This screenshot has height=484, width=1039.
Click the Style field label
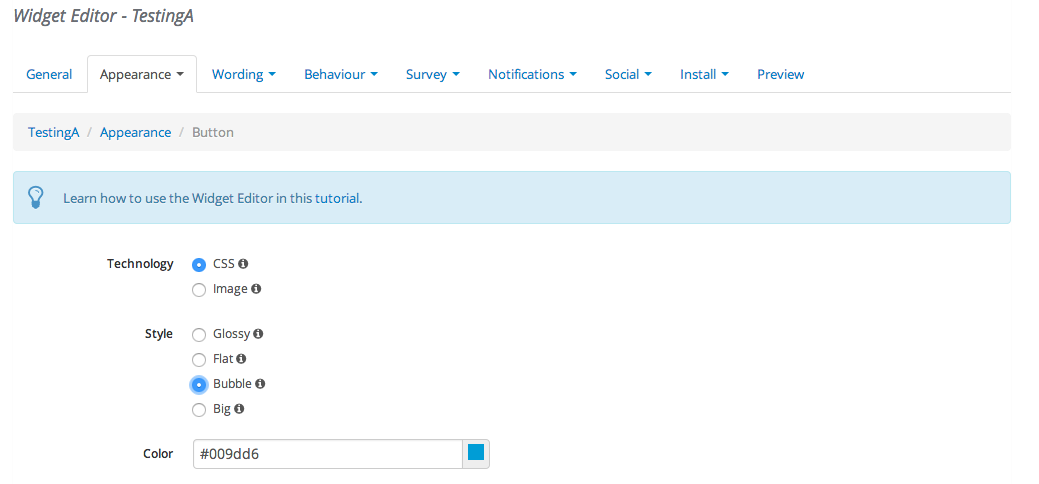(159, 334)
